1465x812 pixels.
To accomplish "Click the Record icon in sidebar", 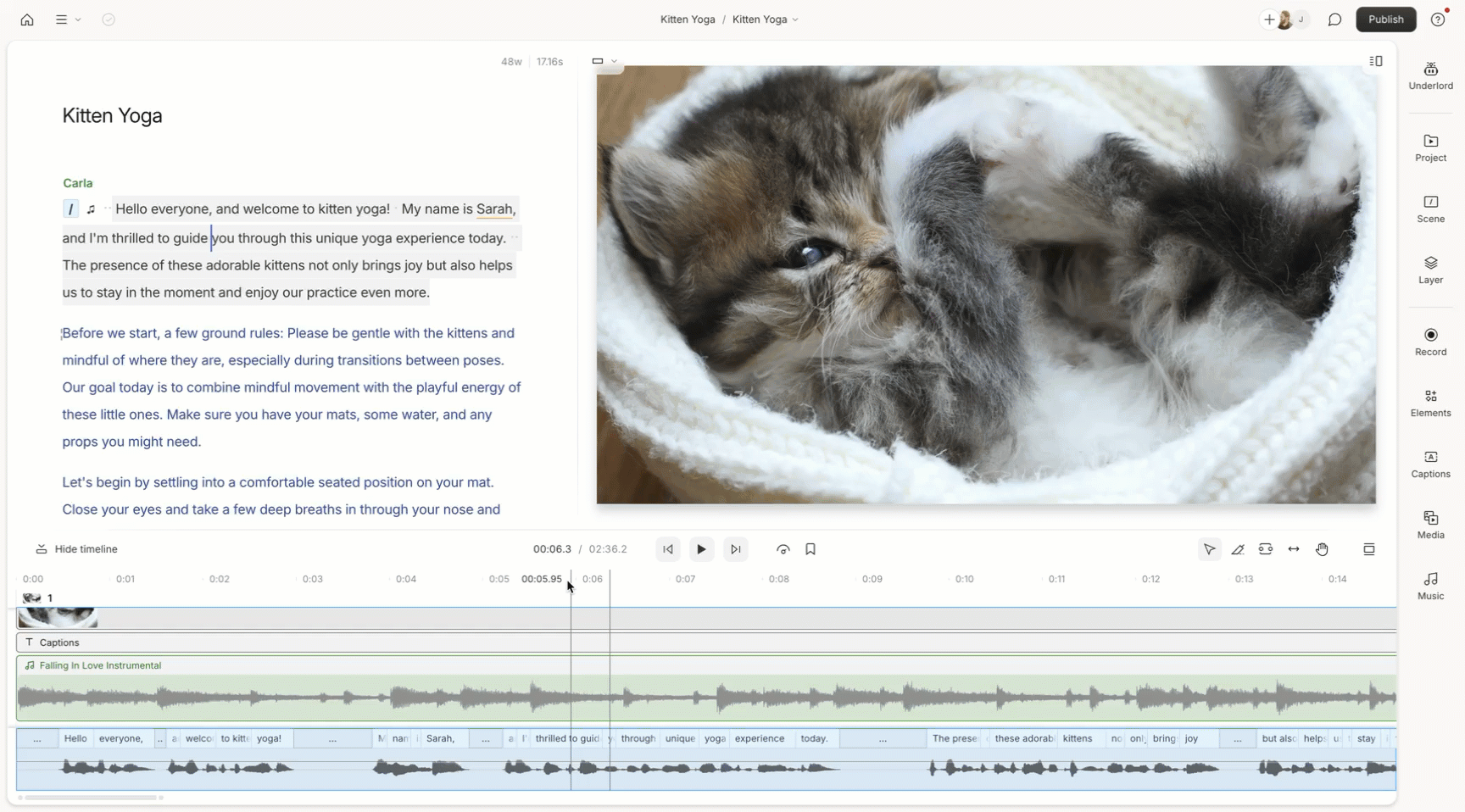I will [x=1430, y=342].
